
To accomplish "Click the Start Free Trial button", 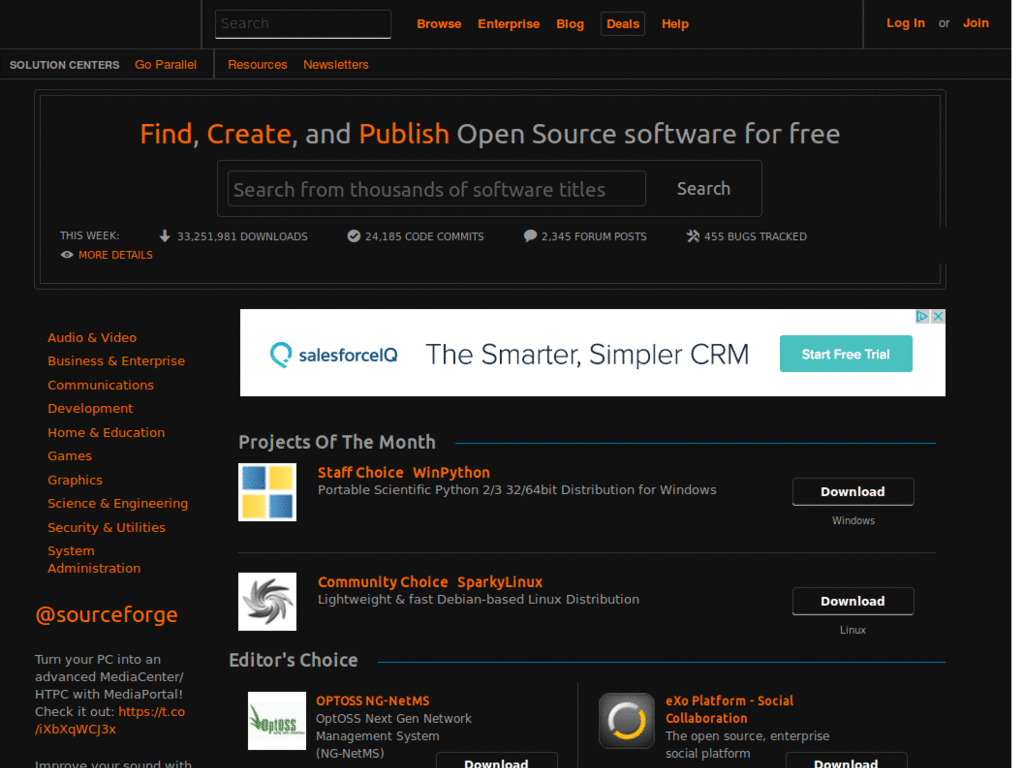I will (x=845, y=353).
